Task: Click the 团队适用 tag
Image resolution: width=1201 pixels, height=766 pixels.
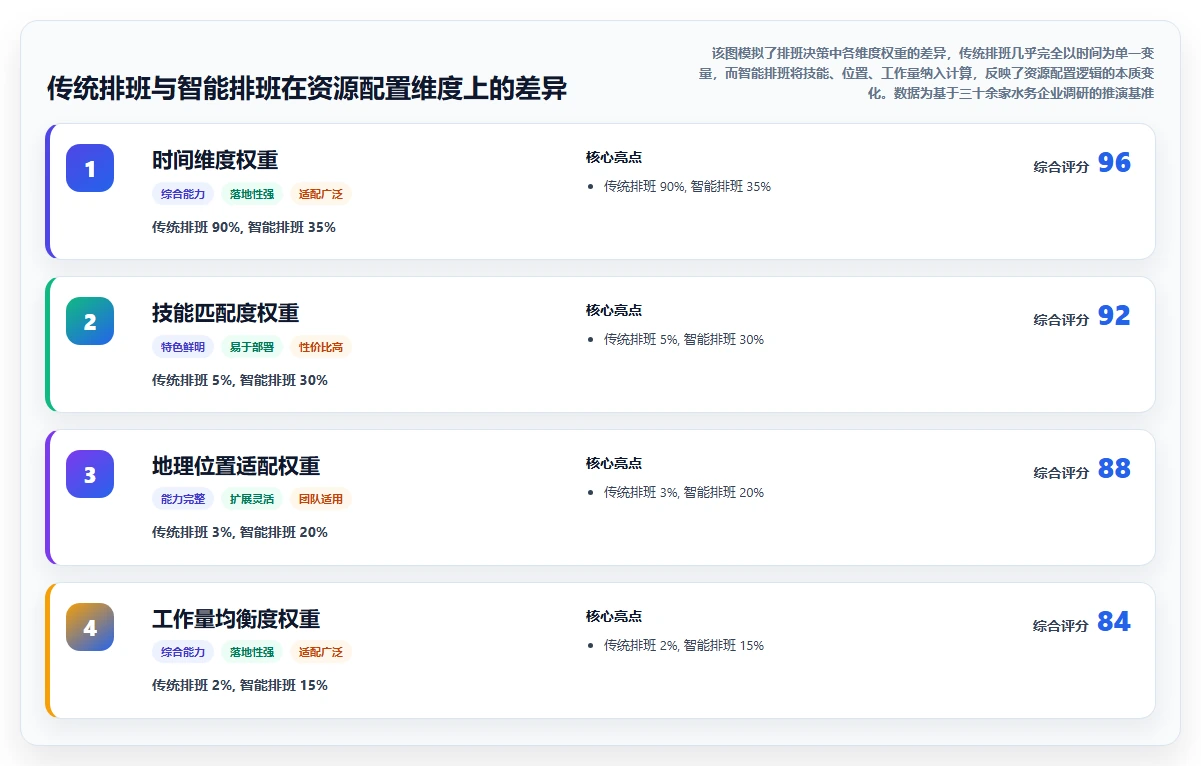Action: pos(321,499)
